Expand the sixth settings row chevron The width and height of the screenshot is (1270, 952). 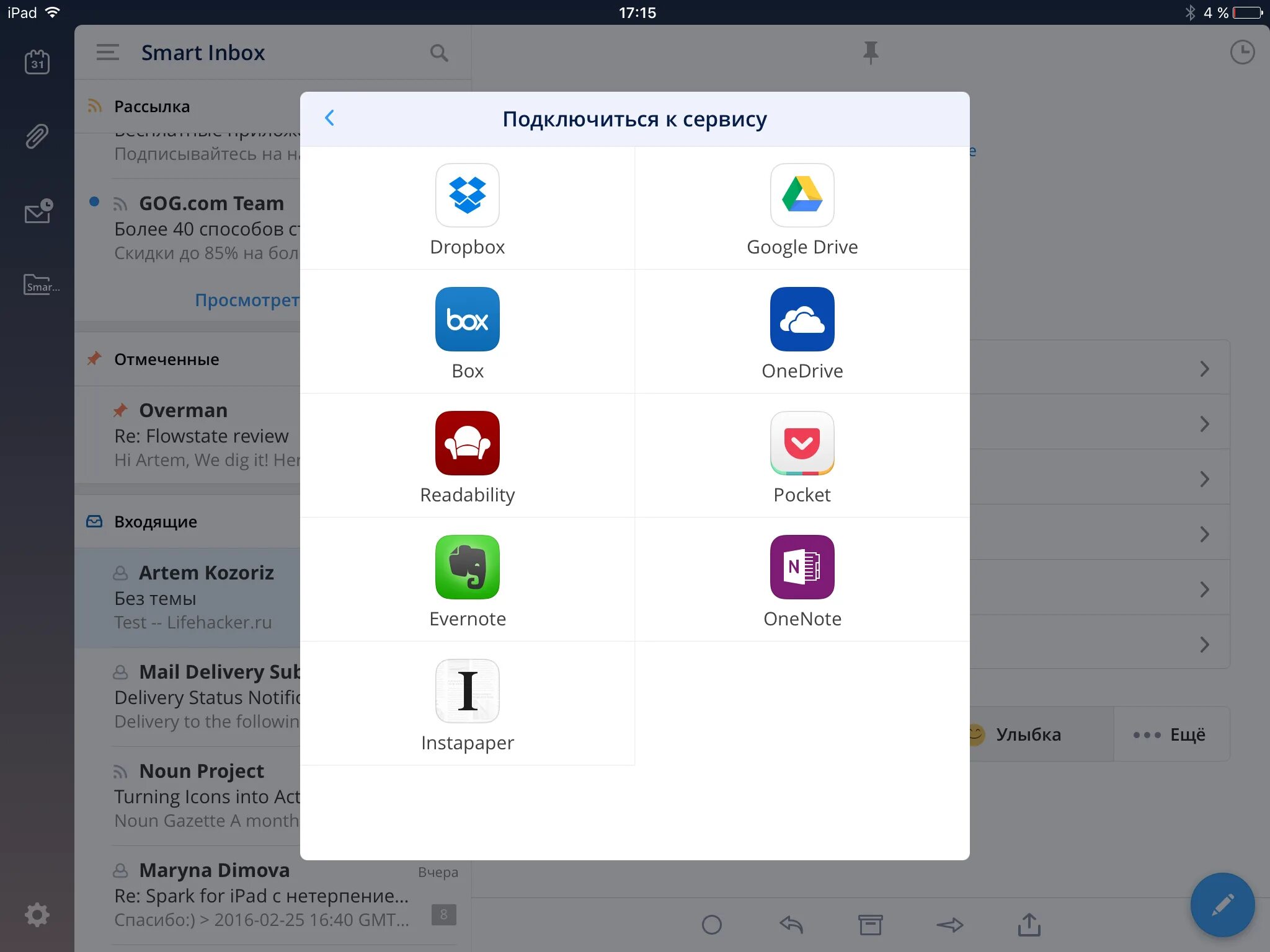tap(1204, 645)
